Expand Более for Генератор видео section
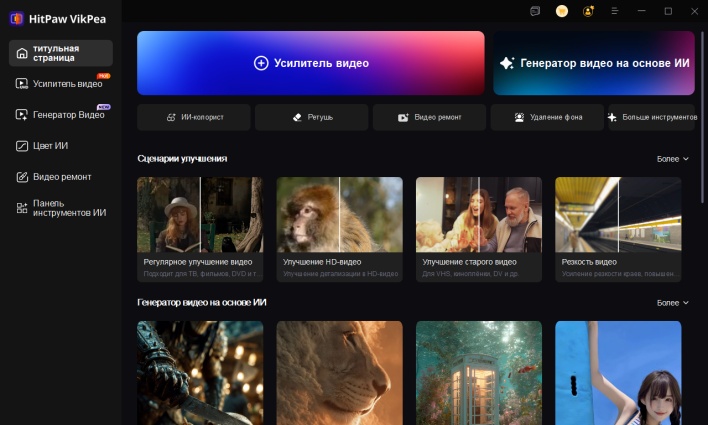Viewport: 708px width, 425px height. (672, 303)
